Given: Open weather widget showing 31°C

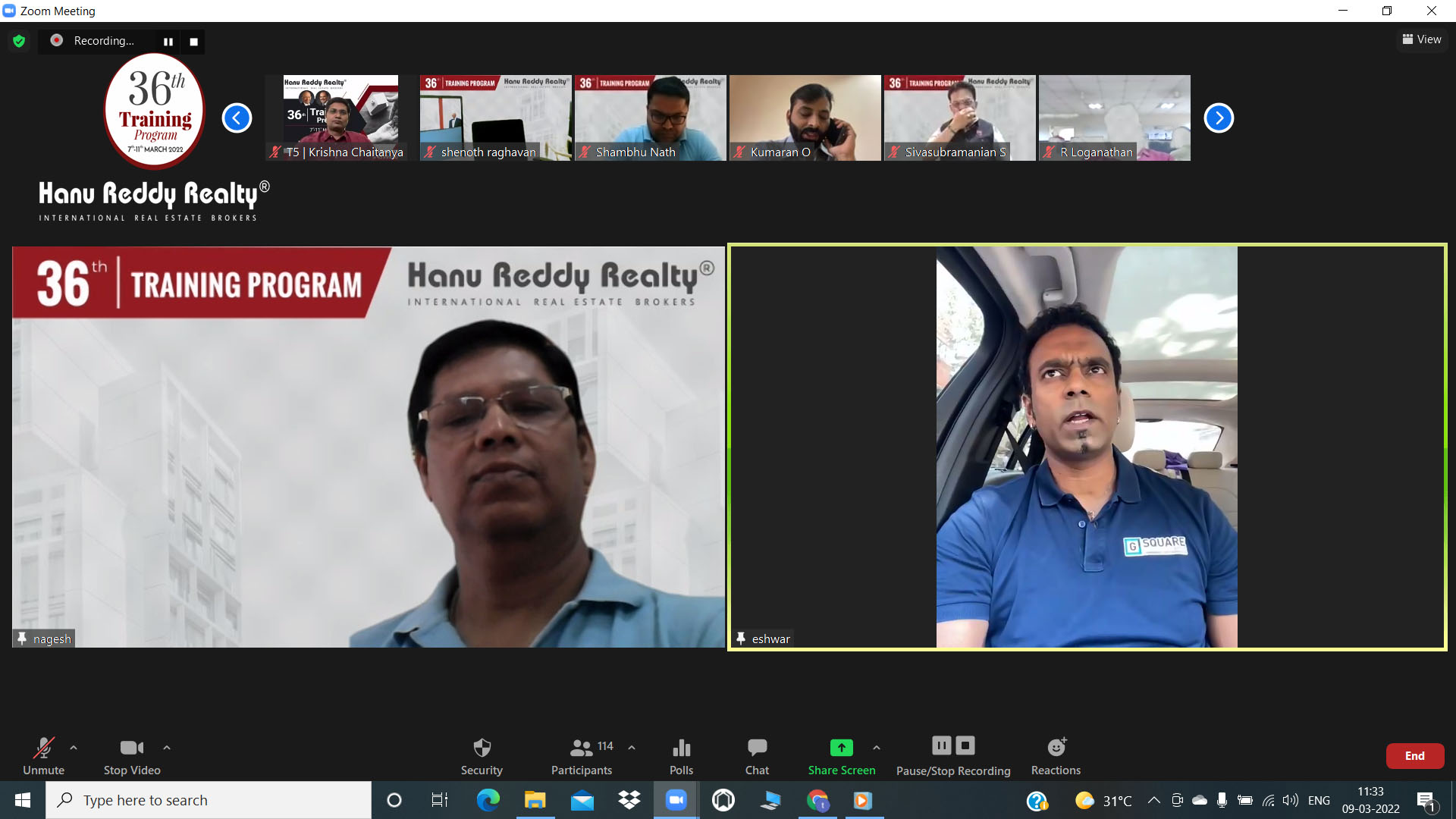Looking at the screenshot, I should pyautogui.click(x=1103, y=801).
